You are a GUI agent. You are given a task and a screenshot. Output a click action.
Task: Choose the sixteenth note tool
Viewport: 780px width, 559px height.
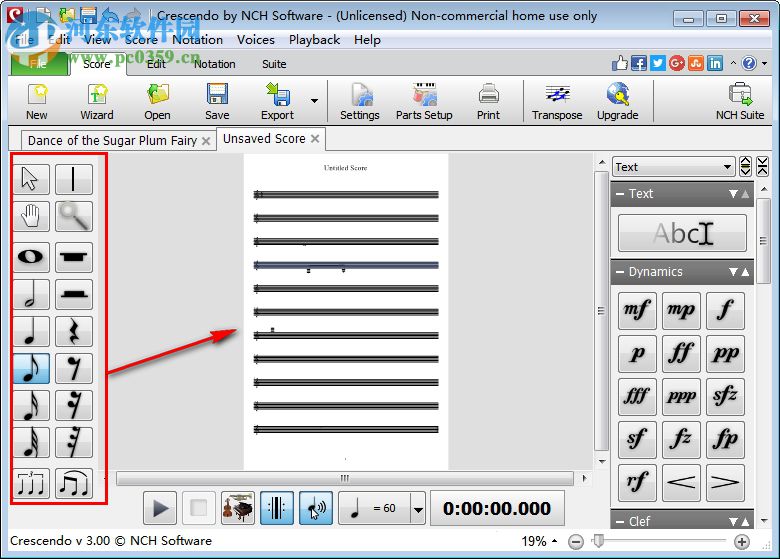[31, 405]
